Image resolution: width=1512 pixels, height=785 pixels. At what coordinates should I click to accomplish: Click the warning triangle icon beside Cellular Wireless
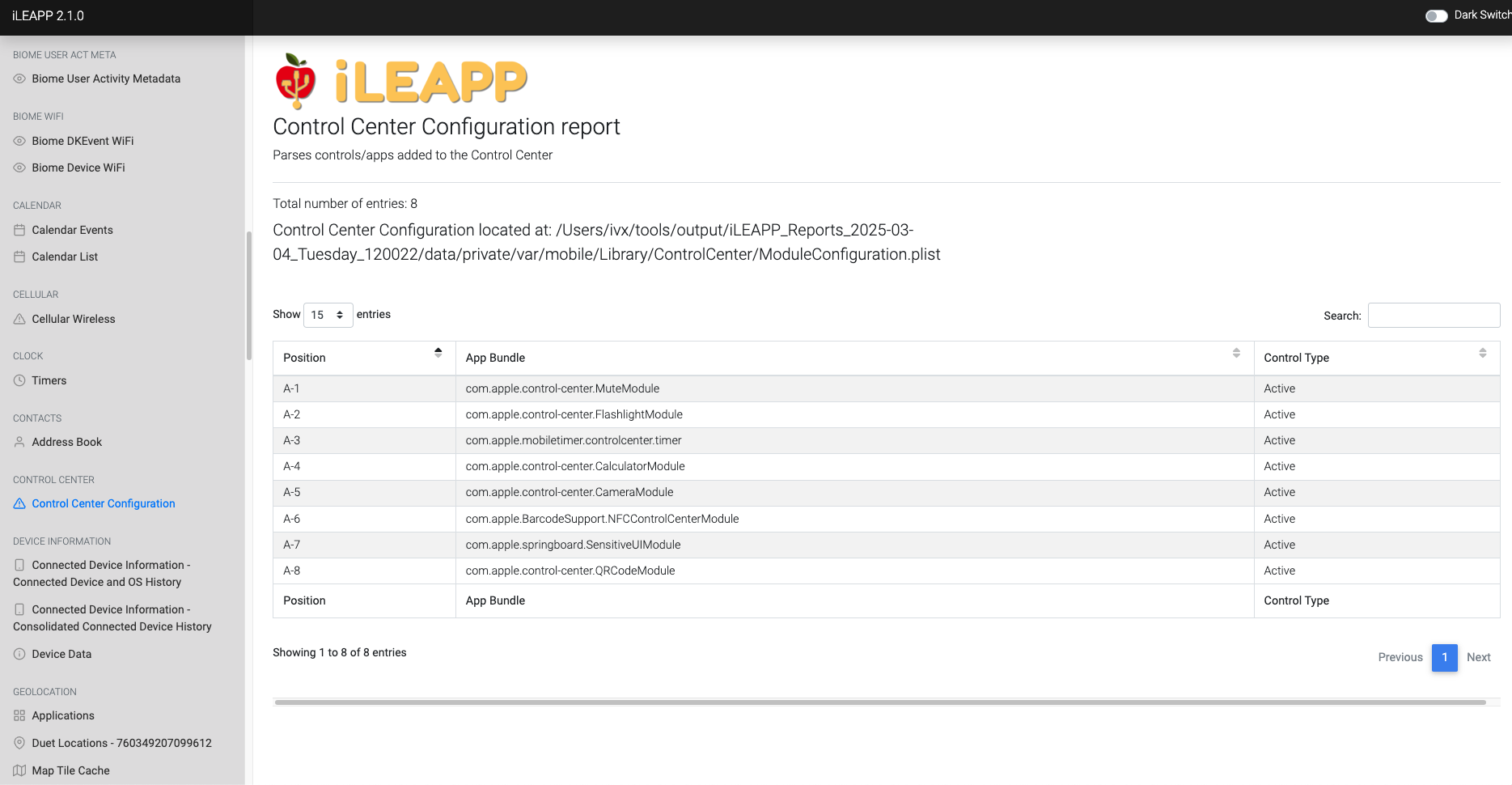pyautogui.click(x=19, y=319)
